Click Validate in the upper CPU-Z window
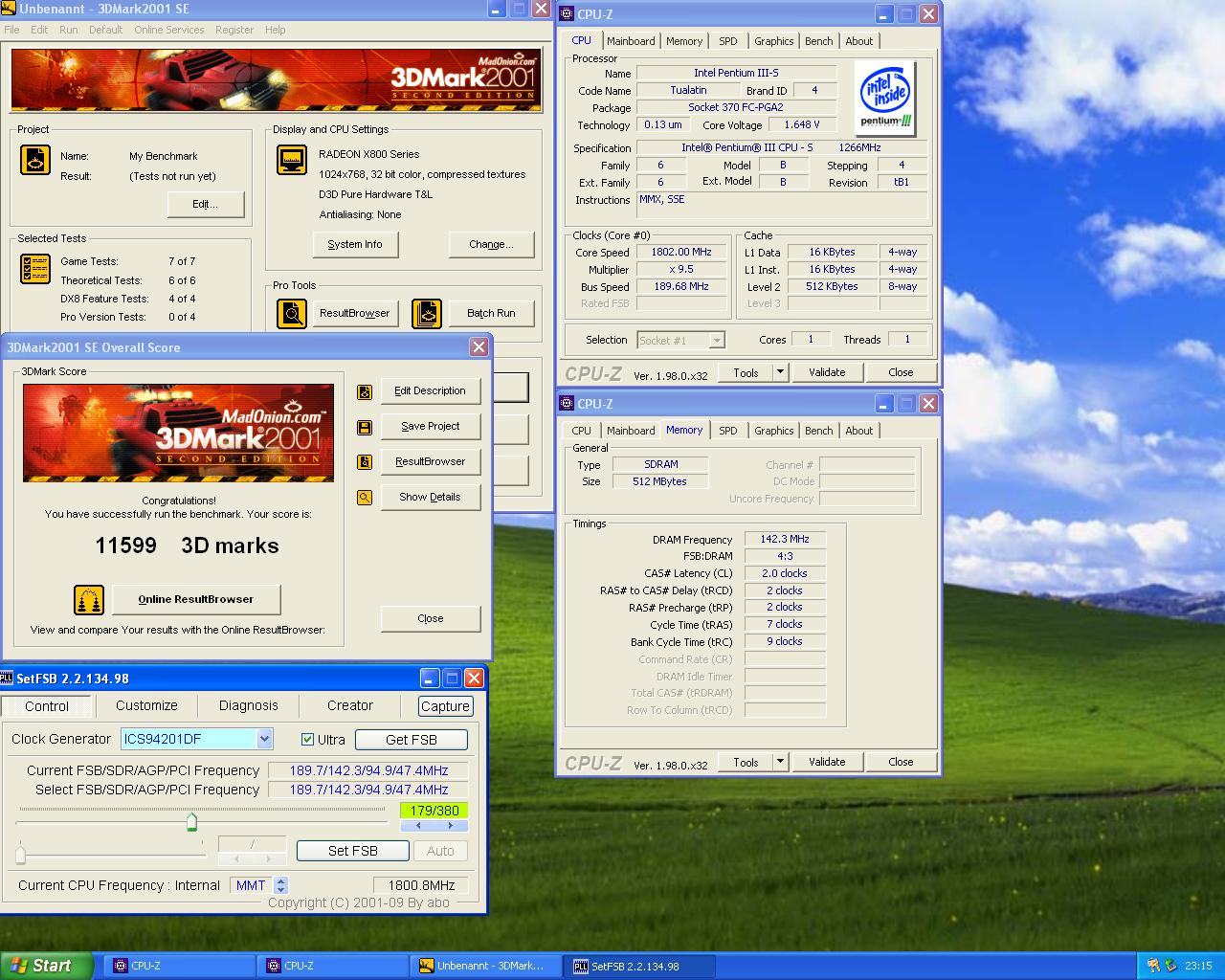Image resolution: width=1225 pixels, height=980 pixels. (x=827, y=372)
